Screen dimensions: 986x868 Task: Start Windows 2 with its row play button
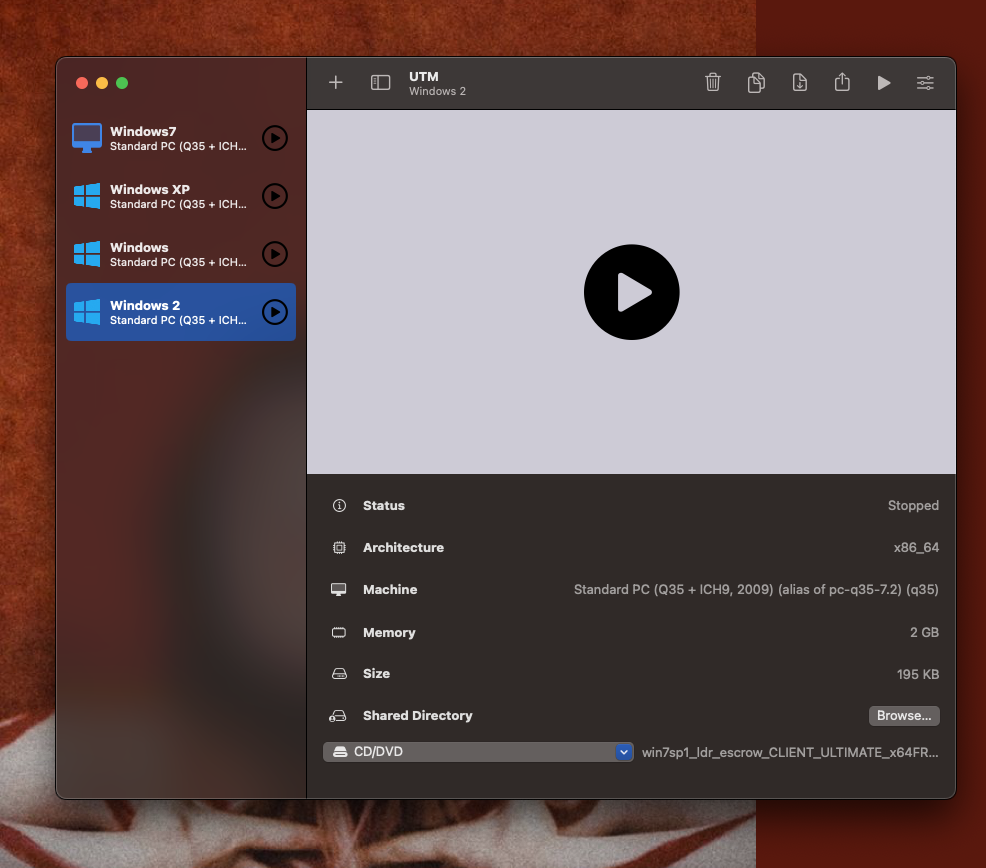[x=275, y=312]
